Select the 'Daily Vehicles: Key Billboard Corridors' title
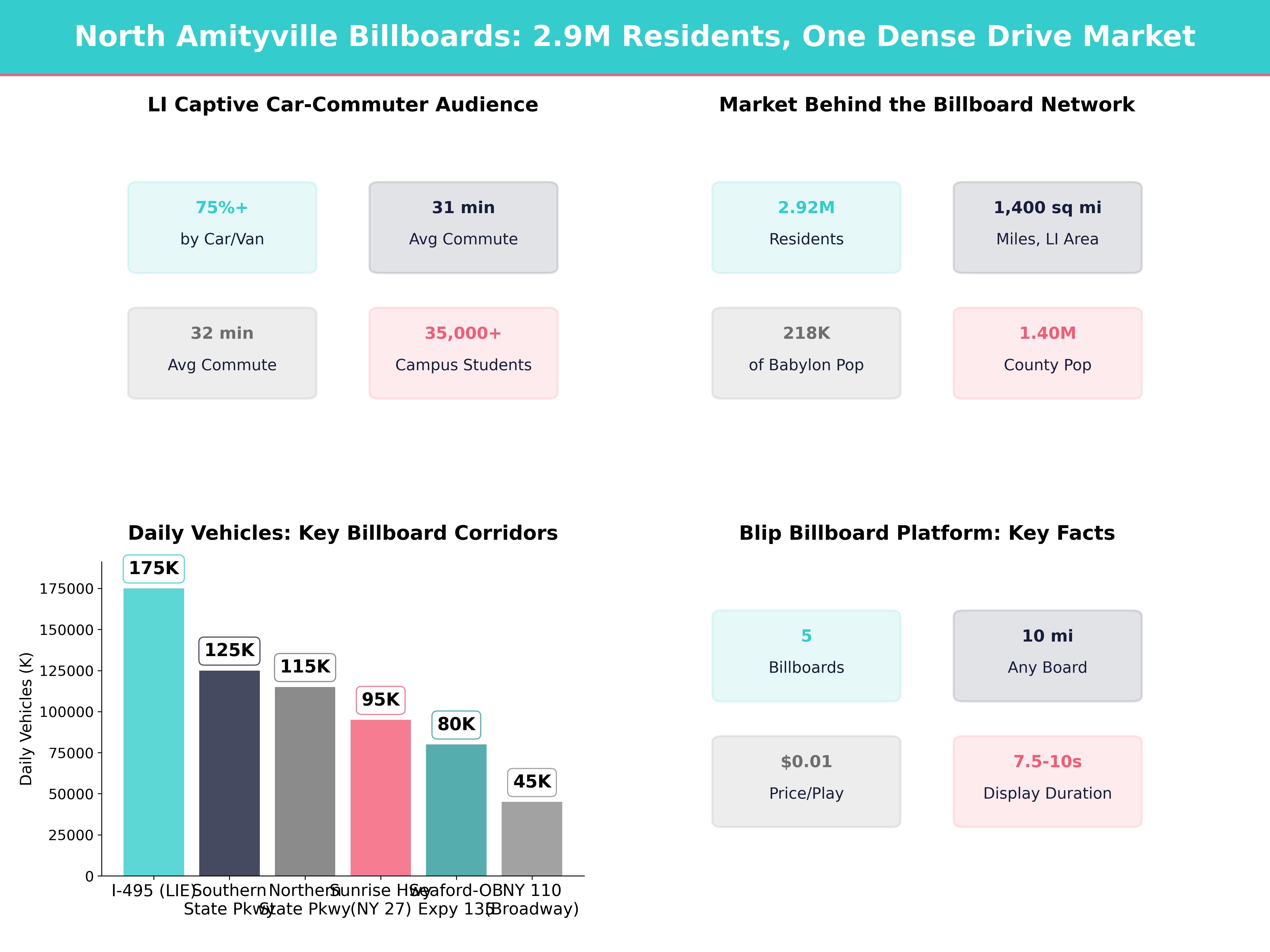 [x=343, y=533]
